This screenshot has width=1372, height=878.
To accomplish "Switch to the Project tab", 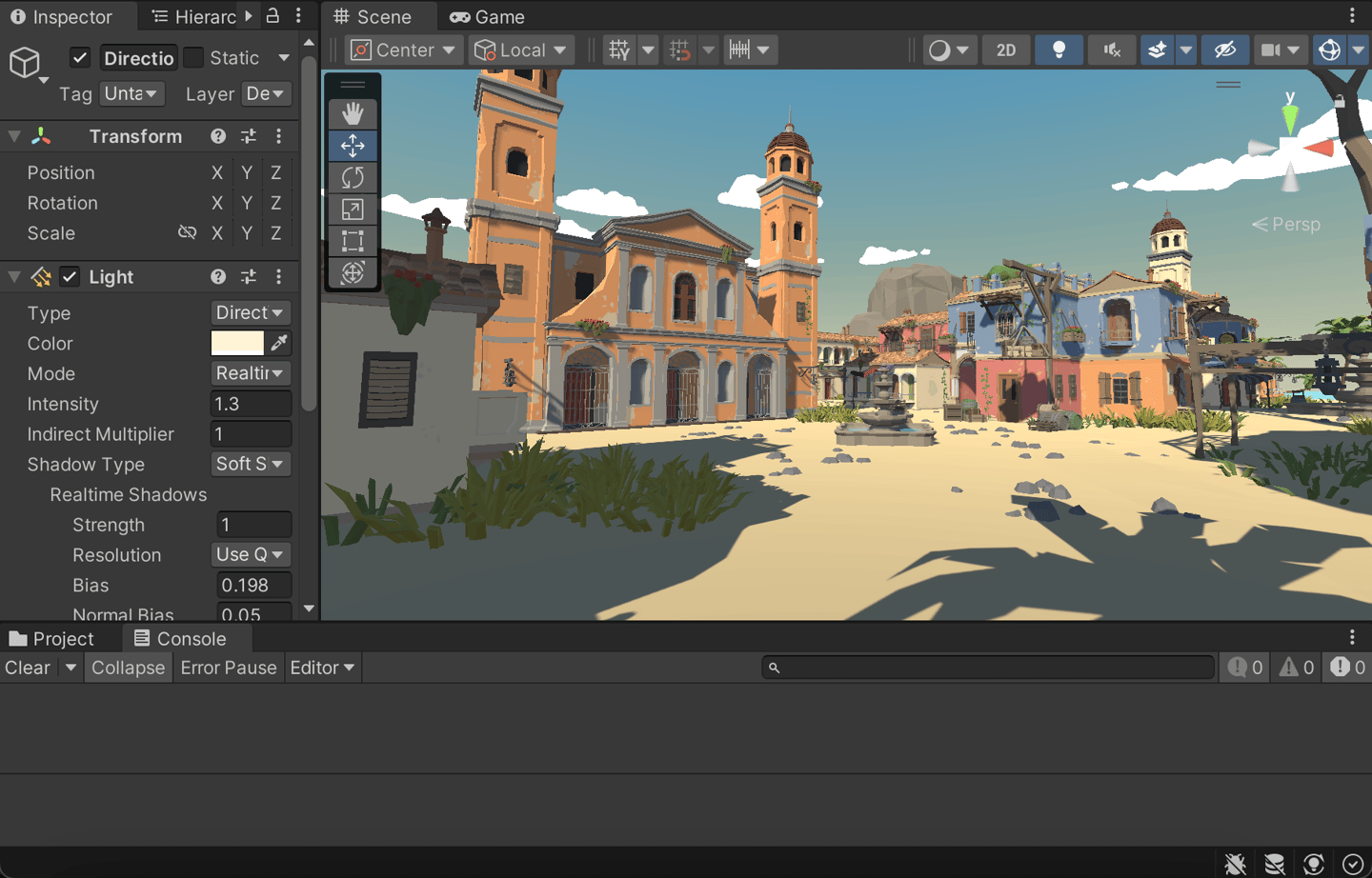I will pos(52,639).
